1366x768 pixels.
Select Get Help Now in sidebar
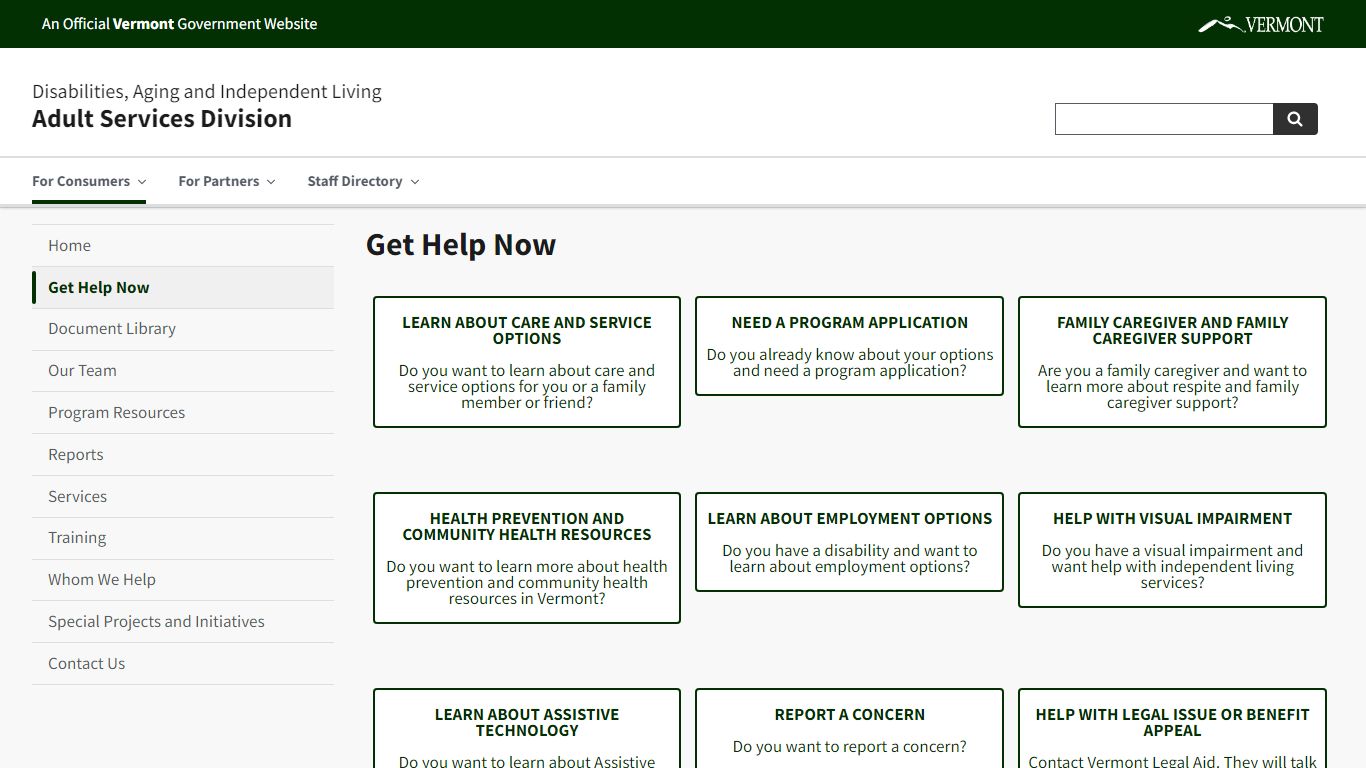click(183, 288)
